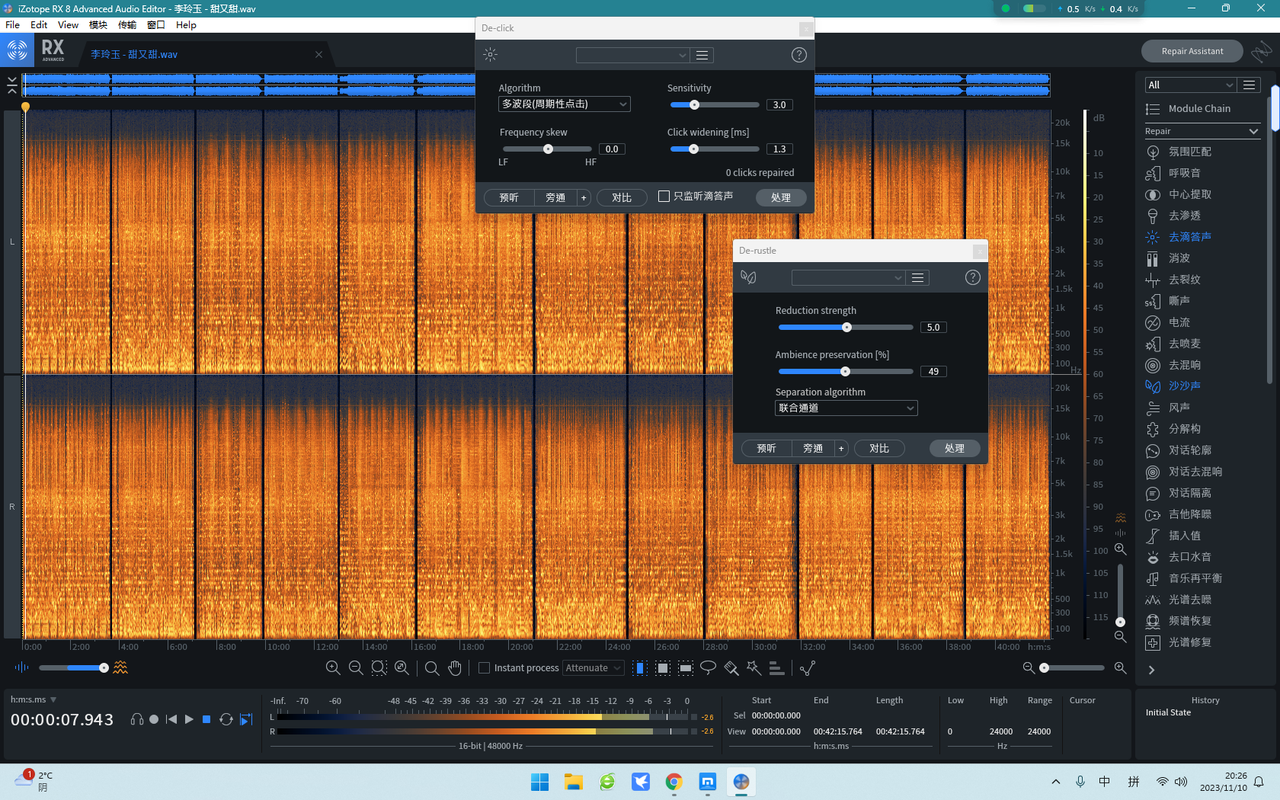
Task: Enable the 只监听滴答声 checkbox
Action: click(x=663, y=197)
